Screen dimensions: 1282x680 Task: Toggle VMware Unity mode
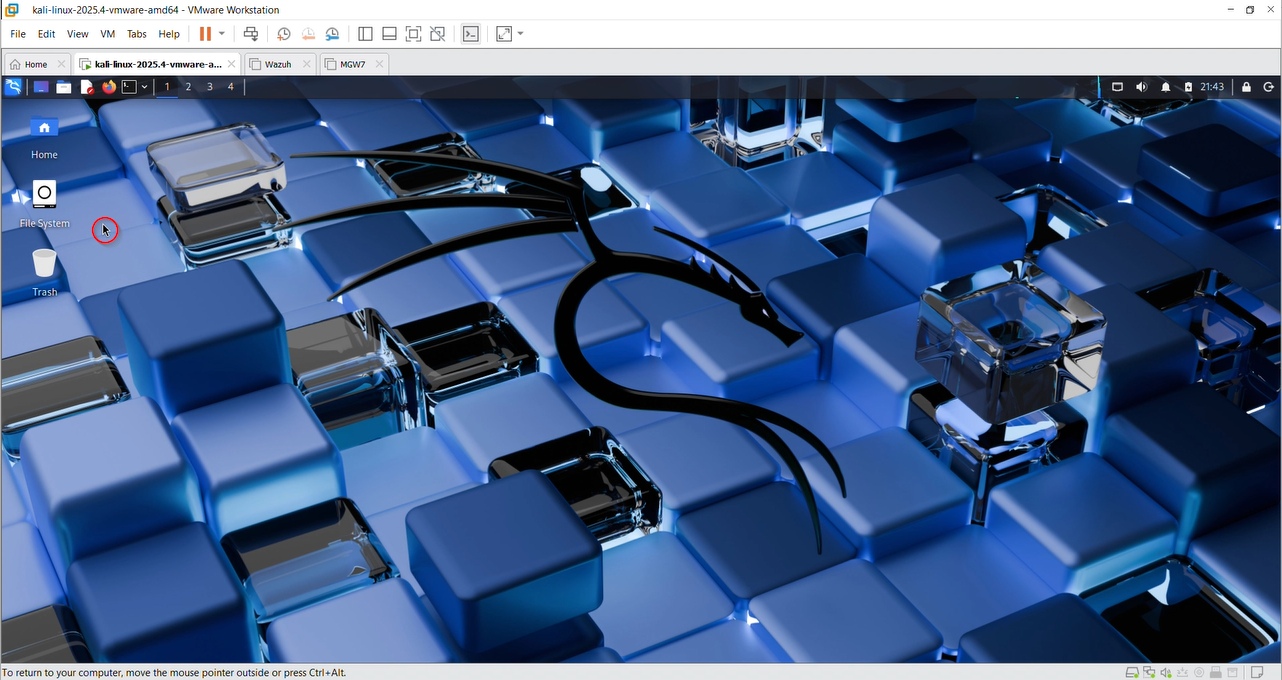pyautogui.click(x=437, y=34)
